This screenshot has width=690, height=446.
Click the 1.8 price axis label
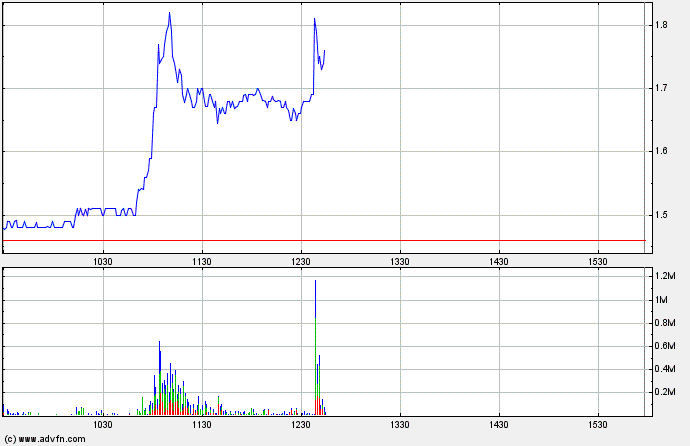pyautogui.click(x=661, y=25)
